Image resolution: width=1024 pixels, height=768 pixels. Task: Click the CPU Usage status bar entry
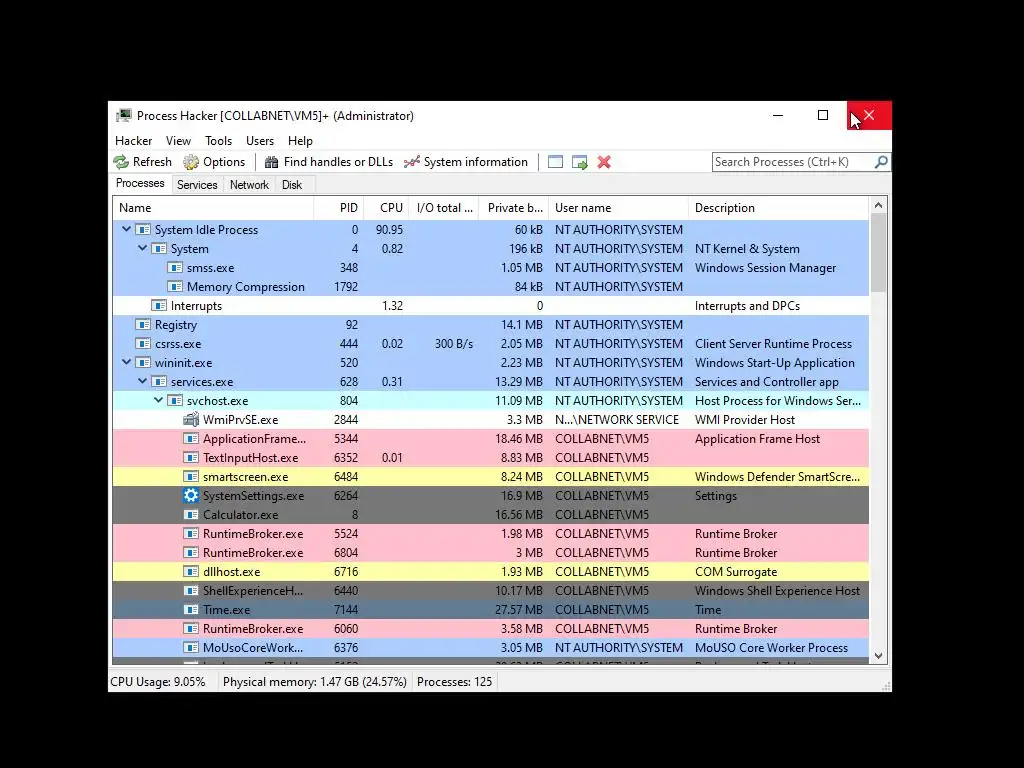157,682
